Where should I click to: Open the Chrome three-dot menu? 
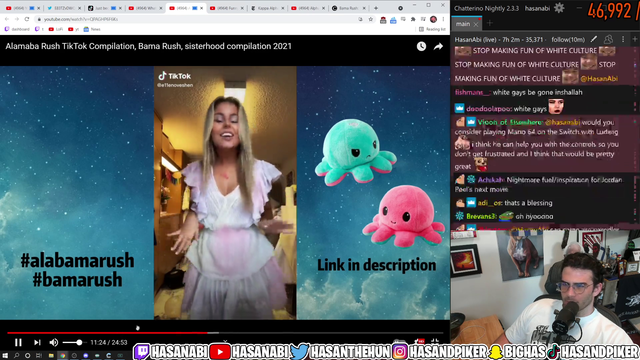click(x=443, y=19)
